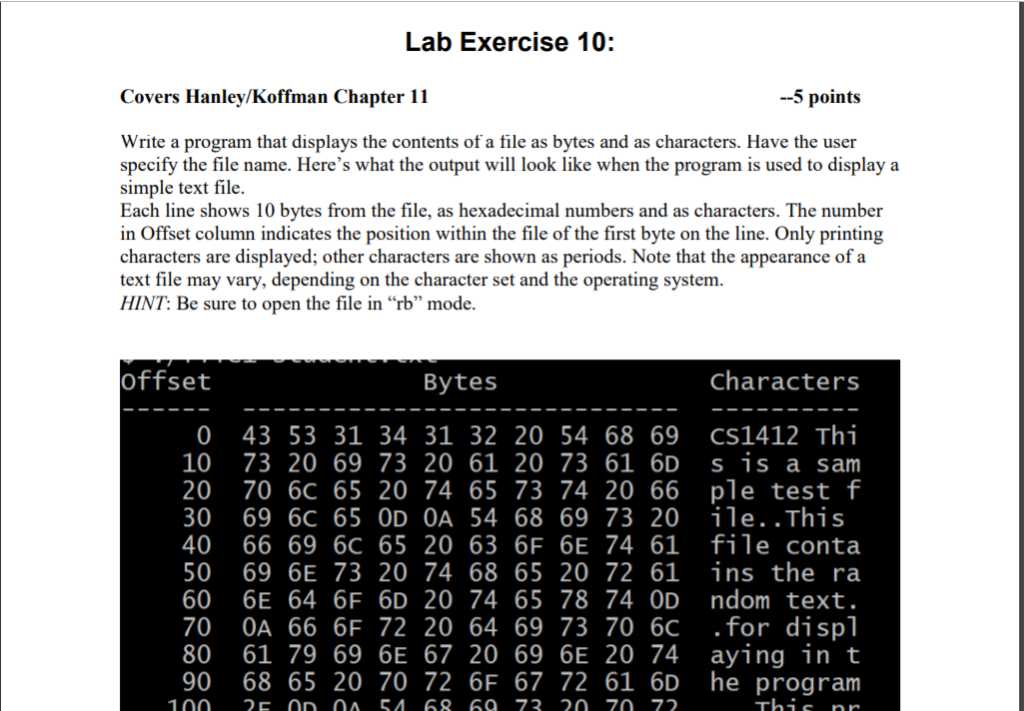Click the offset value "0" in first row
The width and height of the screenshot is (1024, 711).
(204, 435)
